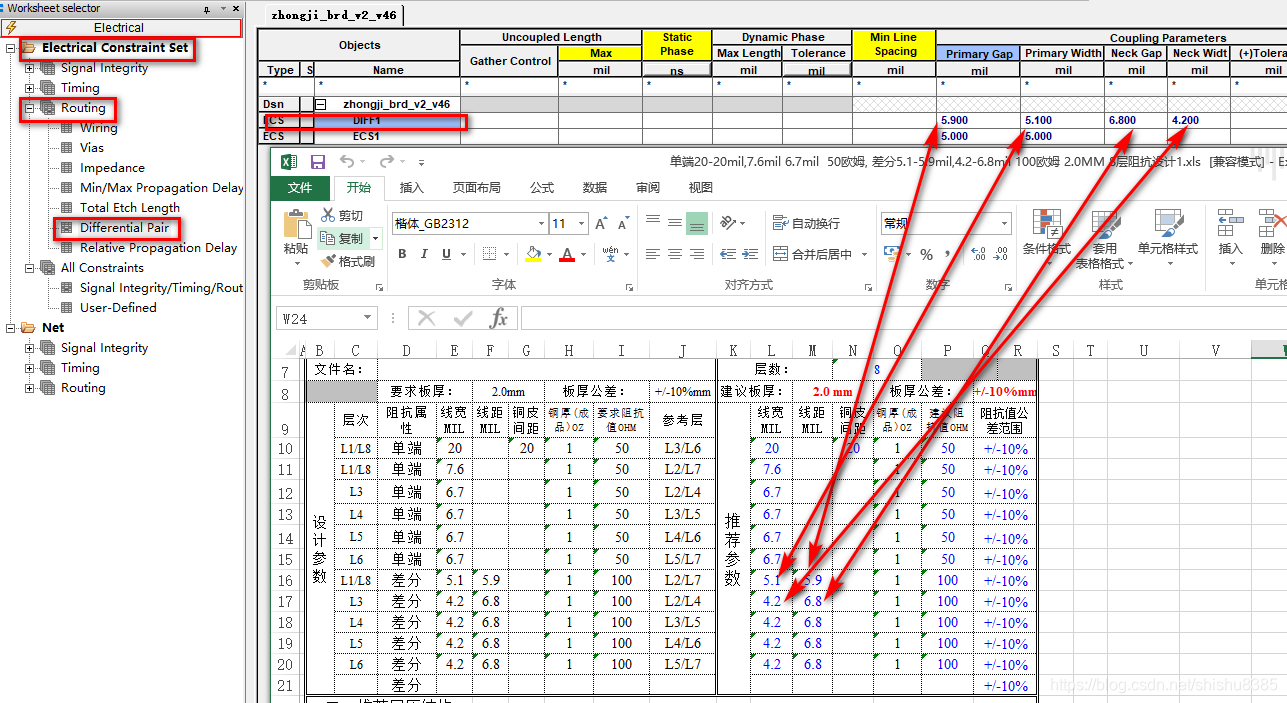Toggle the wrap text (自动换行) button
The height and width of the screenshot is (703, 1287).
click(x=806, y=223)
